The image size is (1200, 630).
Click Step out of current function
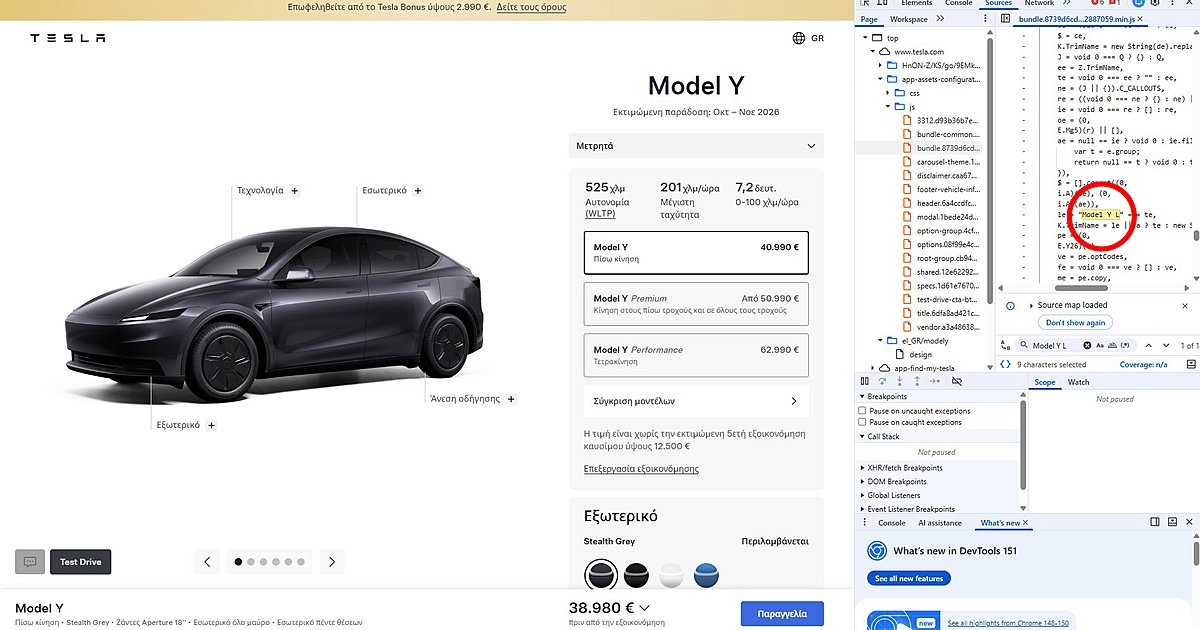(919, 381)
